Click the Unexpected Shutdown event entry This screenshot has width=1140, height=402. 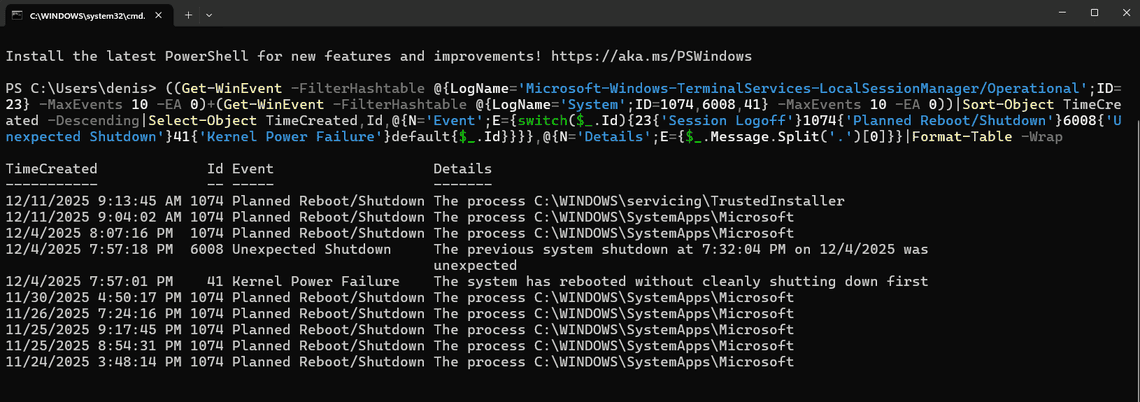[x=311, y=249]
